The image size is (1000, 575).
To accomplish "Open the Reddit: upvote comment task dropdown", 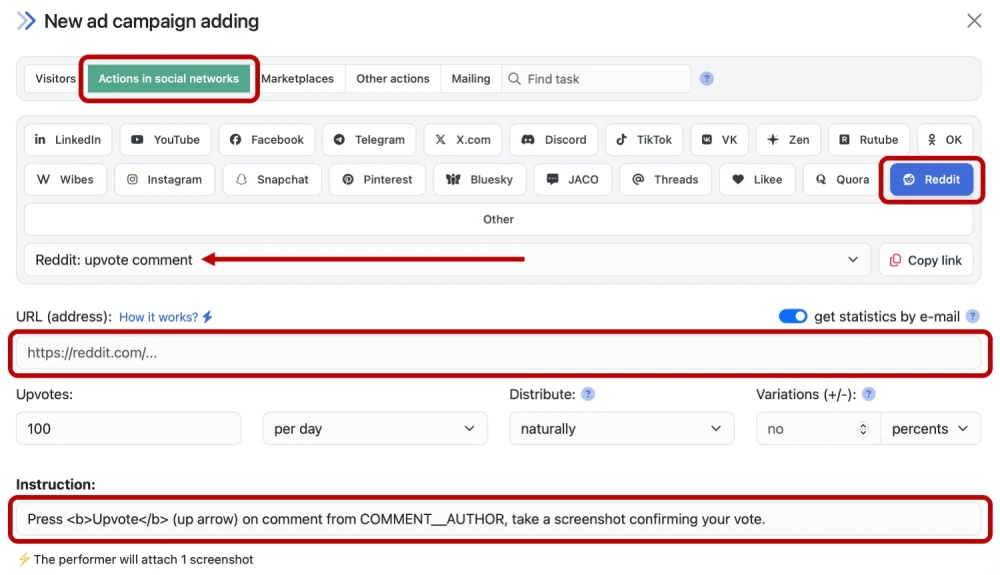I will tap(447, 259).
